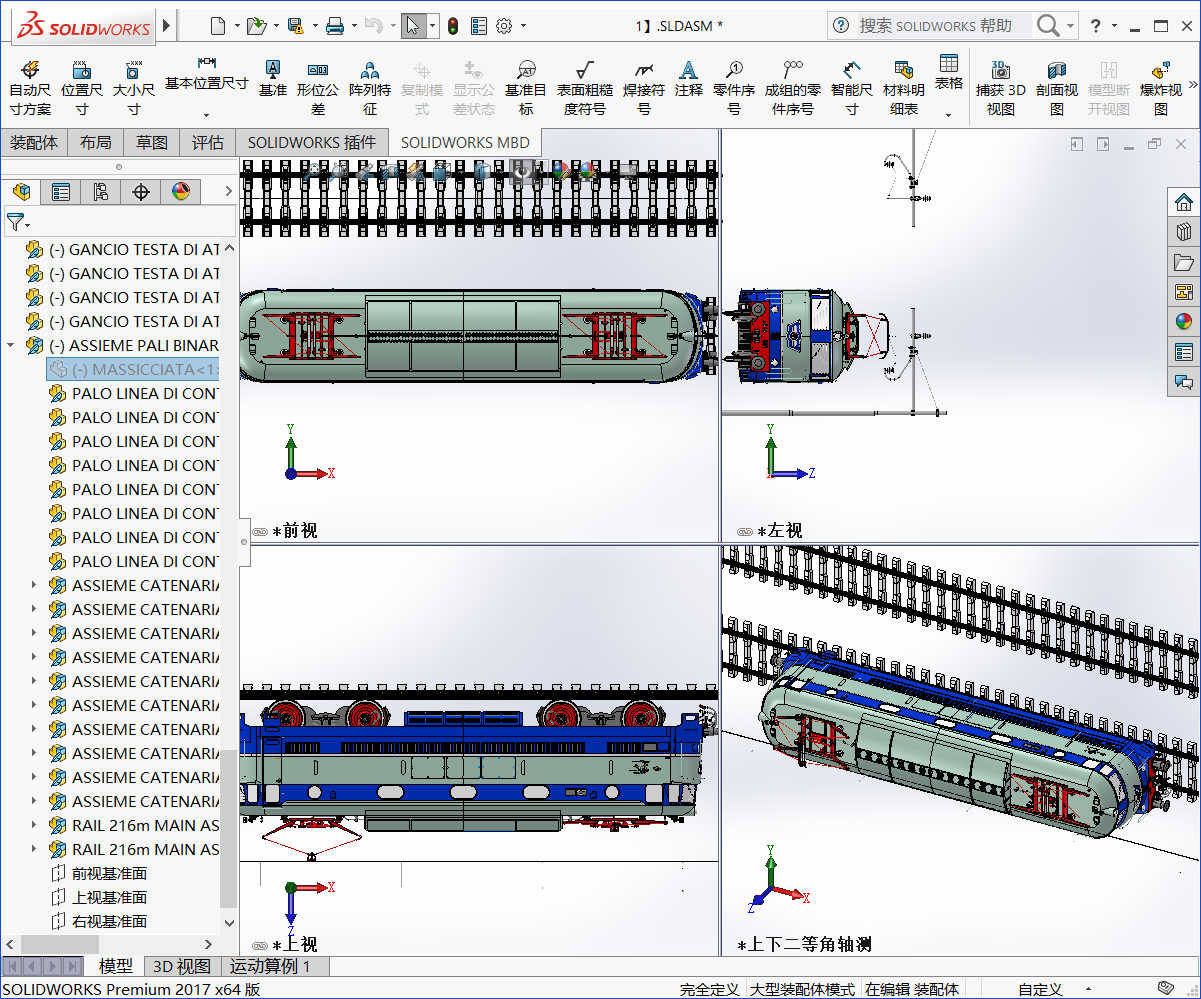Open the ConfigurationManager tab icon in panel

[x=101, y=192]
